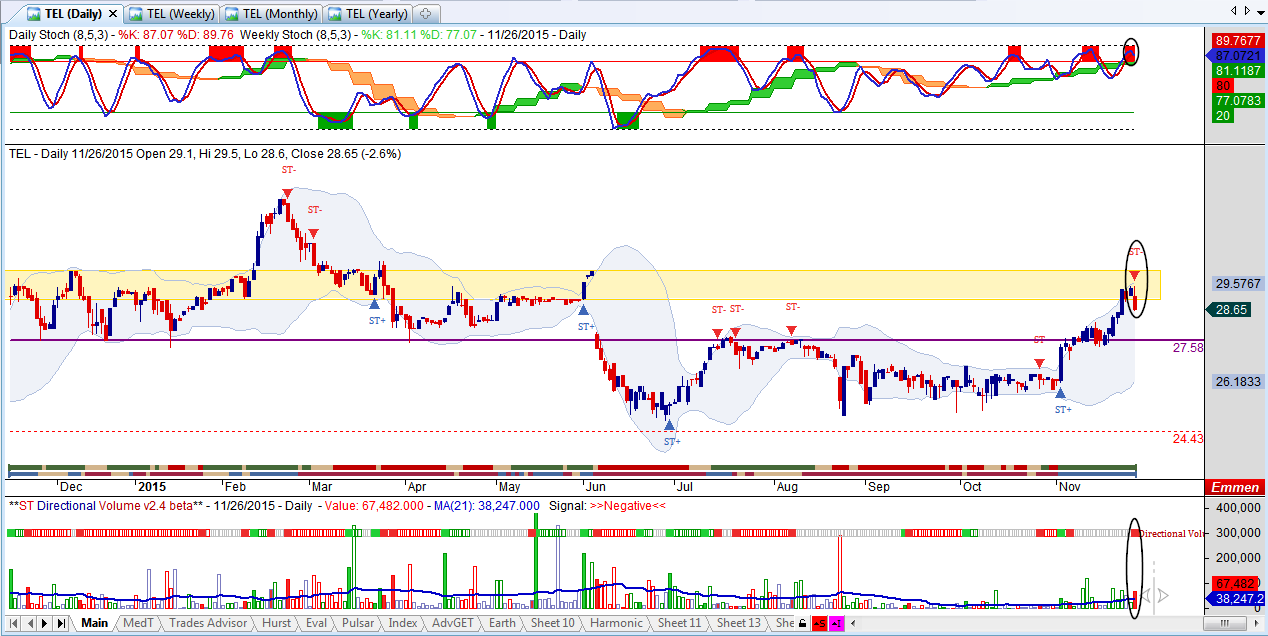Select the 77.0783 green value label
Viewport: 1268px width, 636px height.
(x=1237, y=101)
